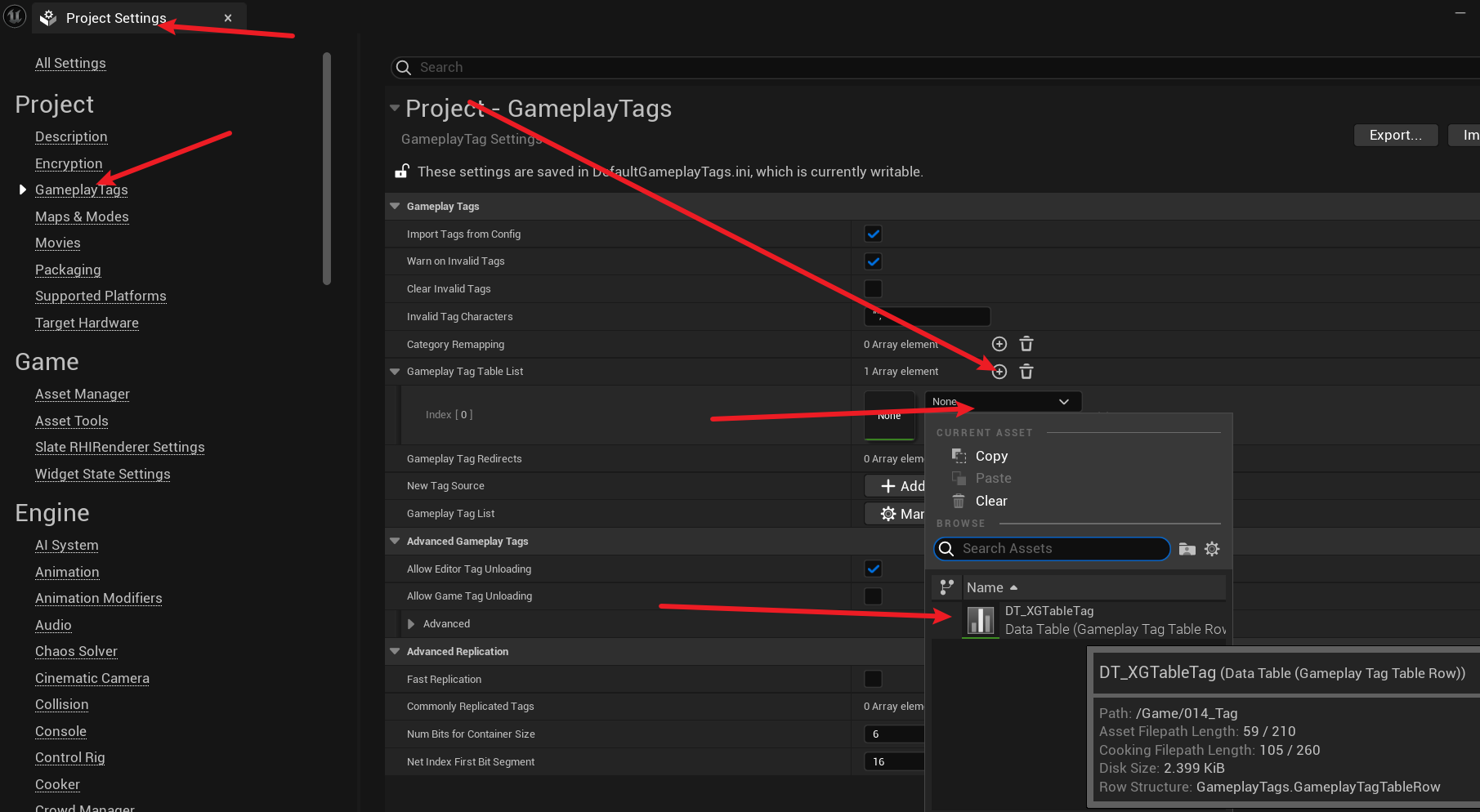Open the Packaging settings page
Image resolution: width=1480 pixels, height=812 pixels.
(x=68, y=270)
